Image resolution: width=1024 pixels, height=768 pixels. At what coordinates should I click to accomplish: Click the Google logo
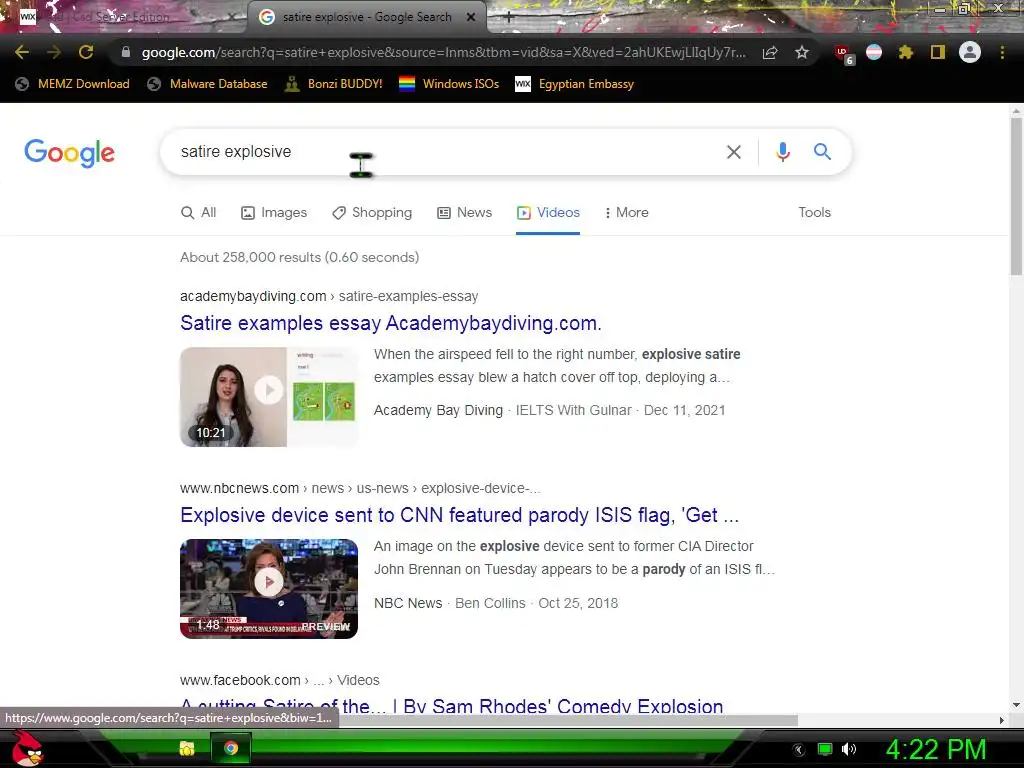(69, 153)
